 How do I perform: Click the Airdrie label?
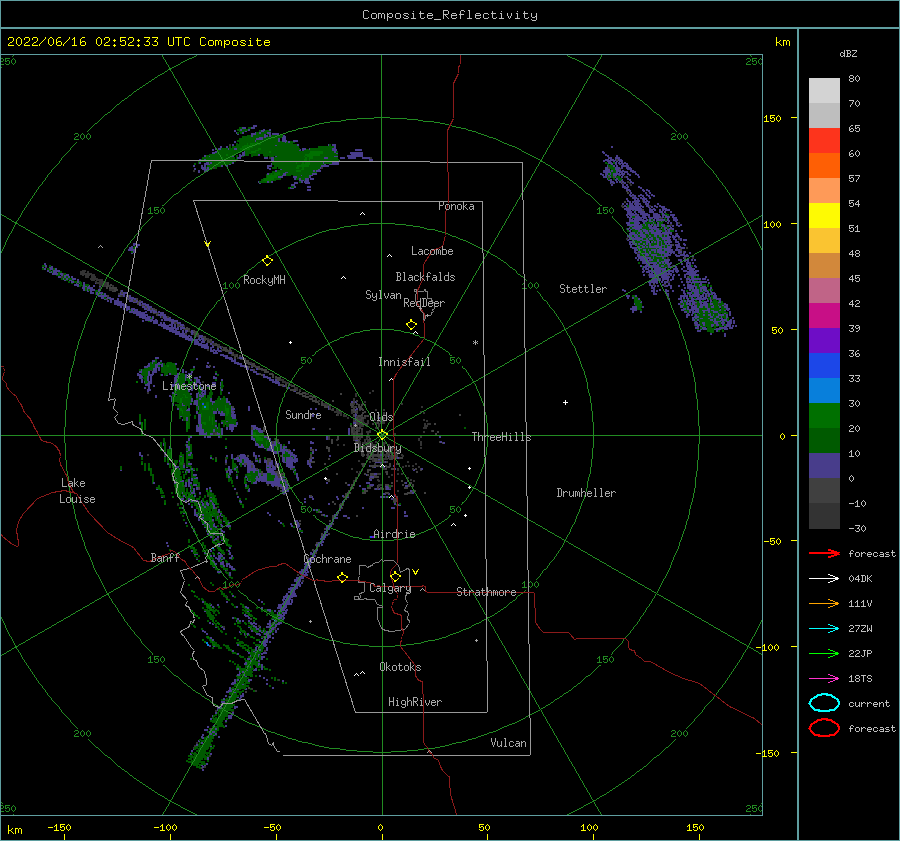394,534
